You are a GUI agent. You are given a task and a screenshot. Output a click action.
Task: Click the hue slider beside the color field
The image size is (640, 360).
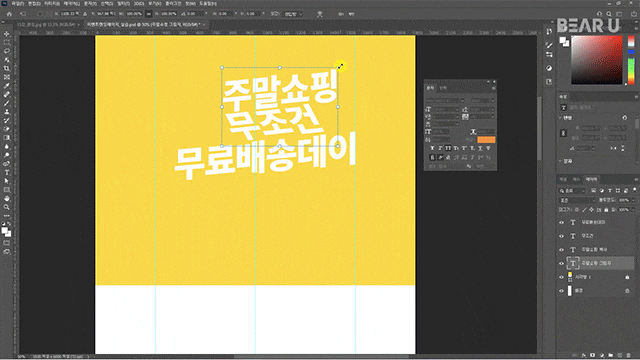(631, 60)
